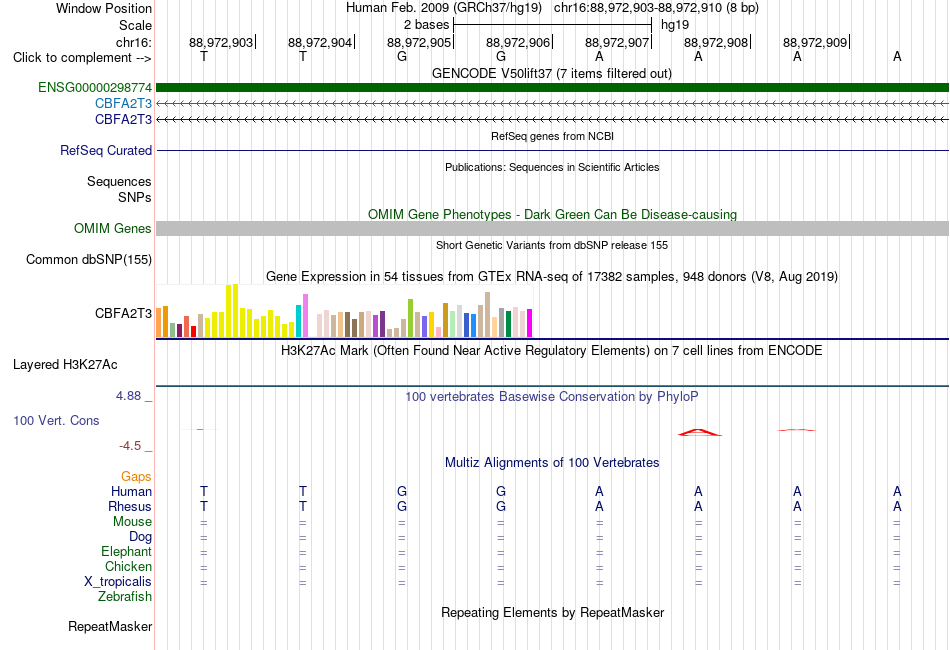Click the -4.5 PhyloP lower limit value
Viewport: 950px width, 650px height.
pos(130,446)
